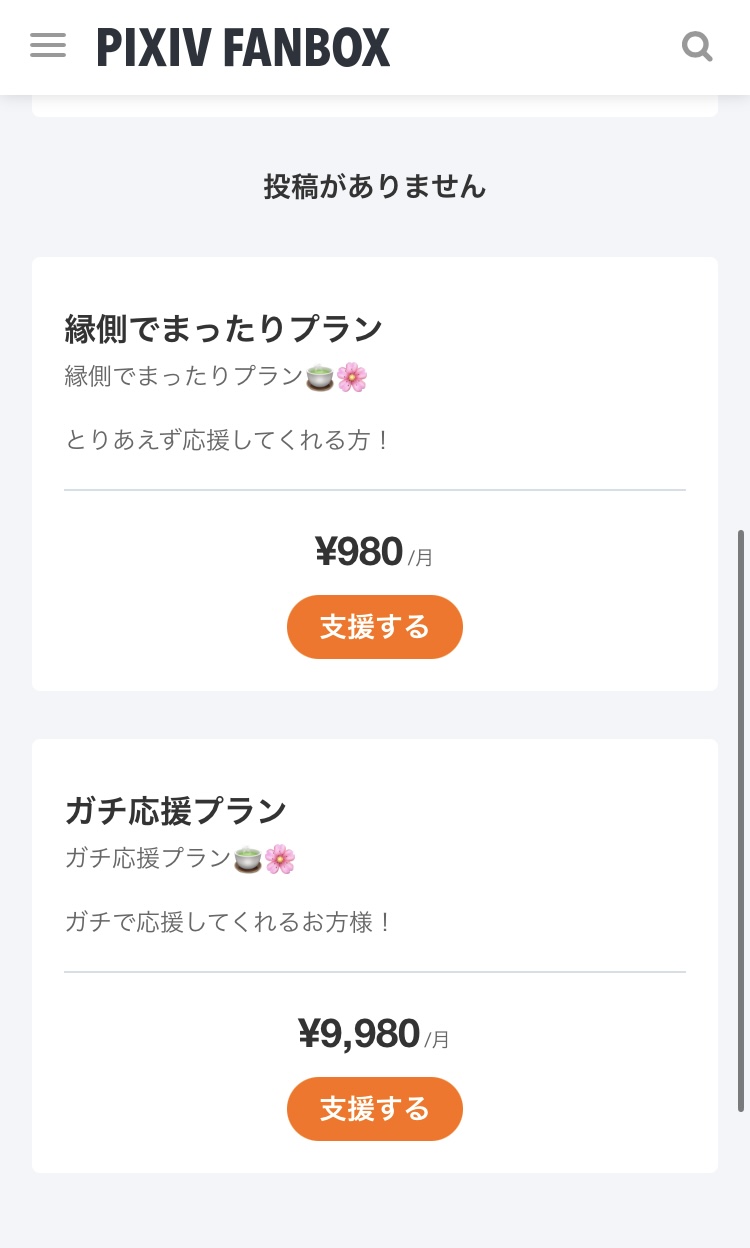Click the page's vertical scrollbar thumb
750x1248 pixels.
tap(741, 820)
